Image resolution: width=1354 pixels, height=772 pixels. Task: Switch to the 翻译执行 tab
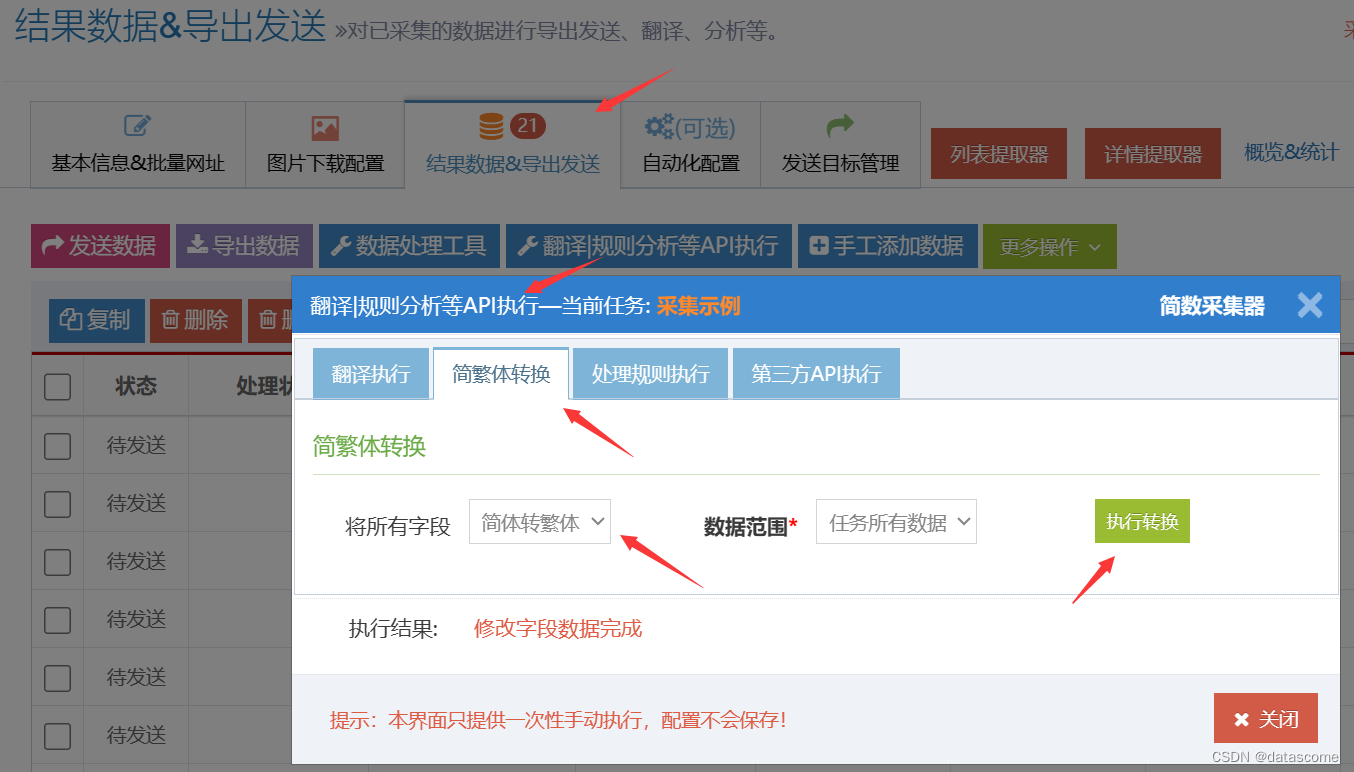pos(371,374)
